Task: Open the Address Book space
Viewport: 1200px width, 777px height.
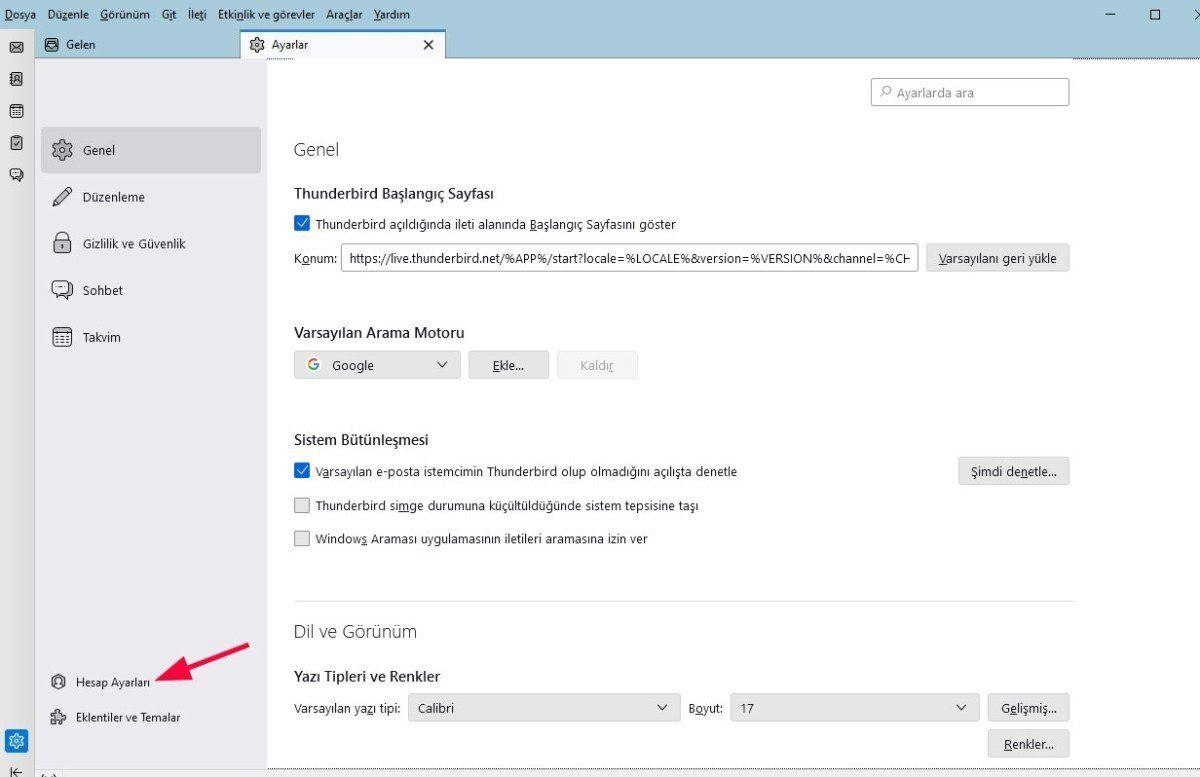Action: click(16, 79)
